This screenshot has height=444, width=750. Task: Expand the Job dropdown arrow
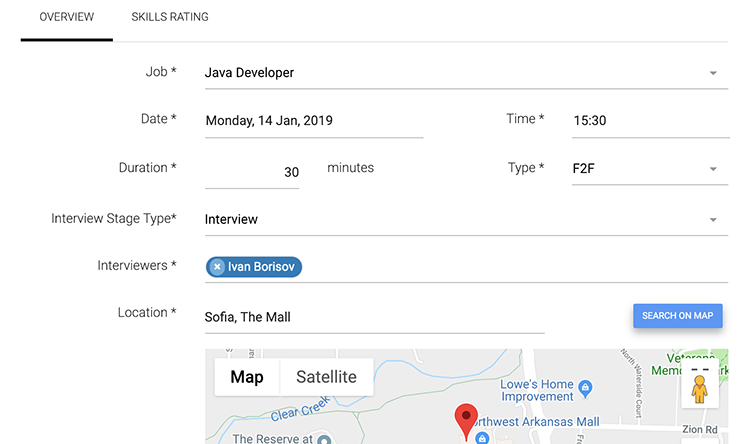pos(713,73)
